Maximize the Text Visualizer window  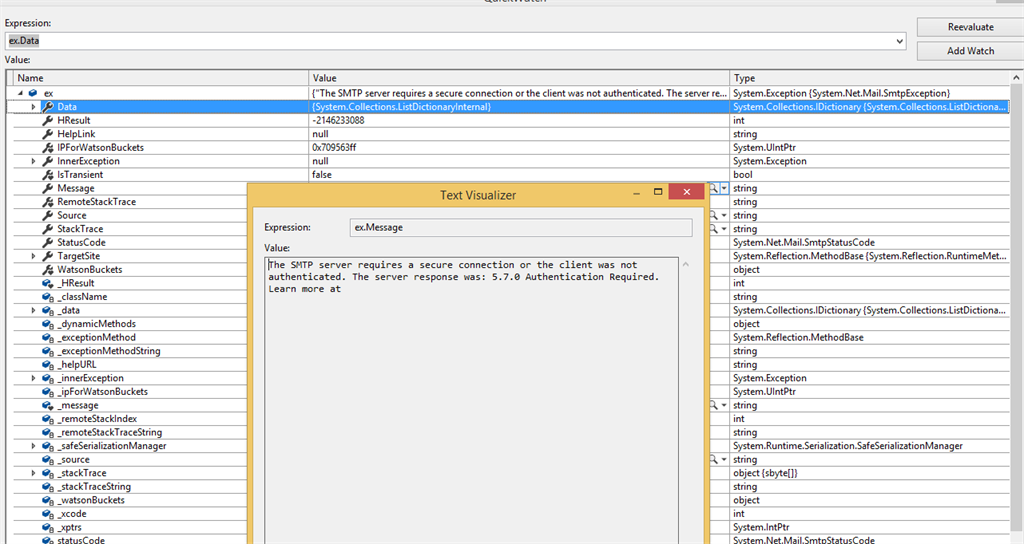pyautogui.click(x=658, y=191)
